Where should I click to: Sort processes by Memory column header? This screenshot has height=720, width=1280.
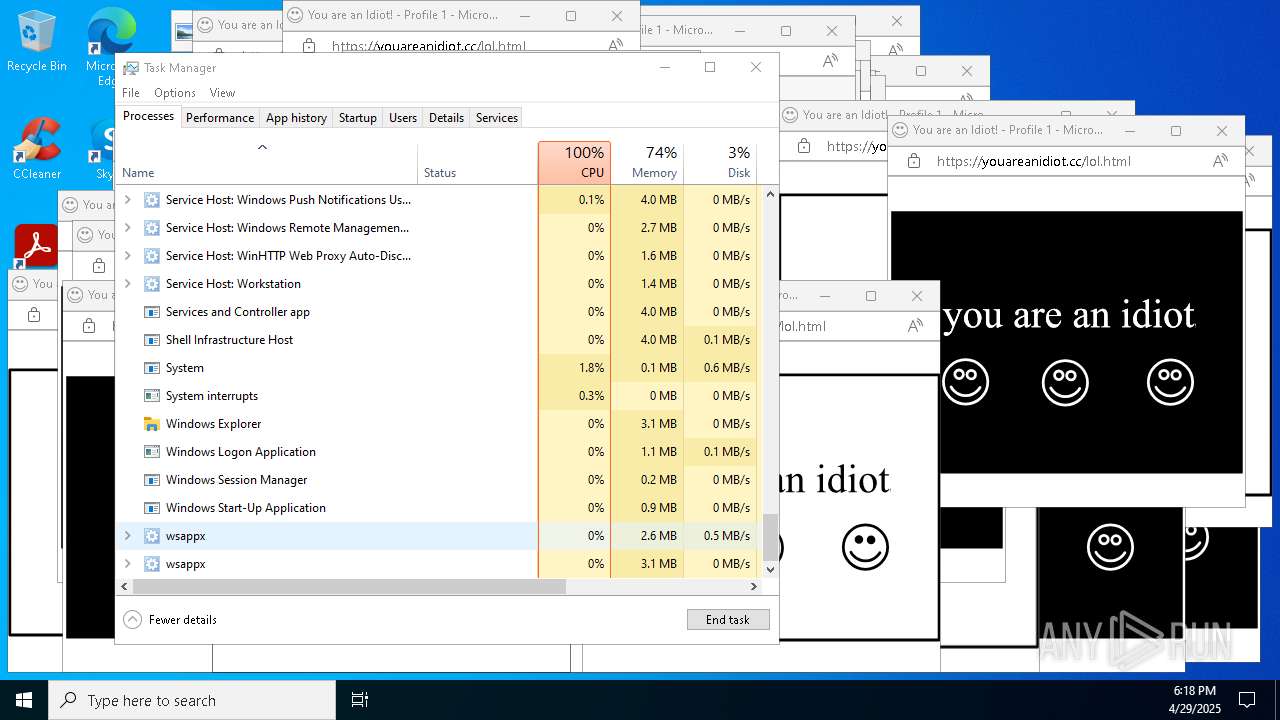[x=647, y=162]
